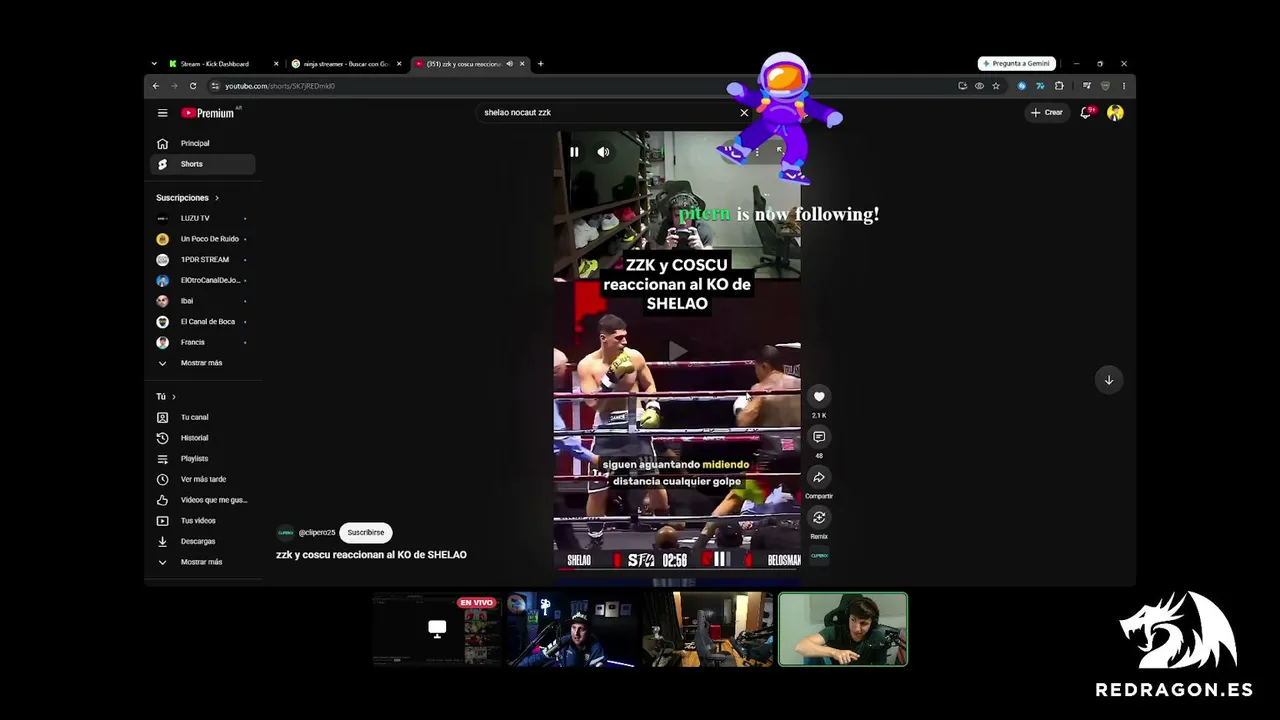Clear the search box with the X

click(744, 113)
